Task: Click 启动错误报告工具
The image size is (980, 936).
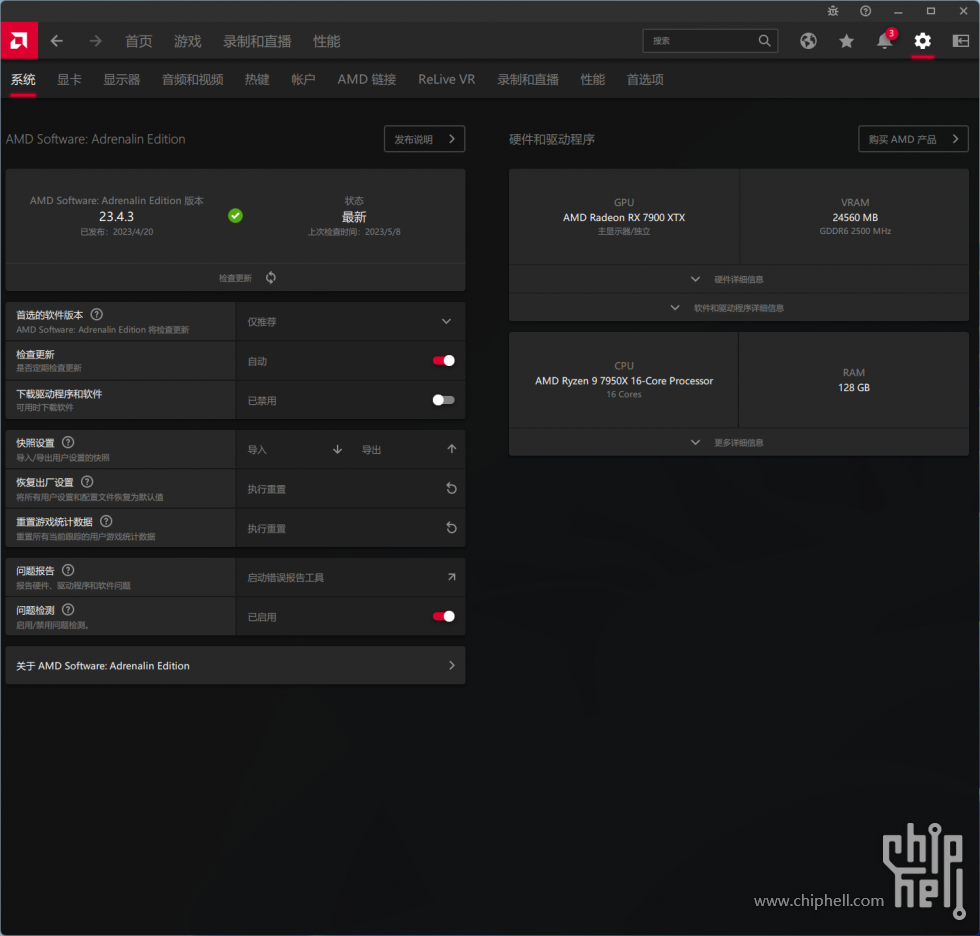Action: pos(286,577)
